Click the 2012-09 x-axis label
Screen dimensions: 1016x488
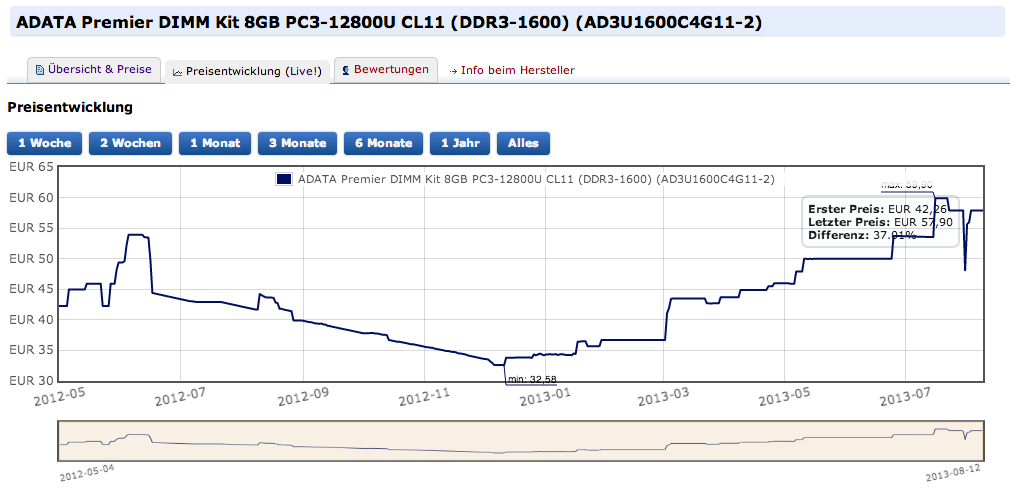(x=304, y=397)
